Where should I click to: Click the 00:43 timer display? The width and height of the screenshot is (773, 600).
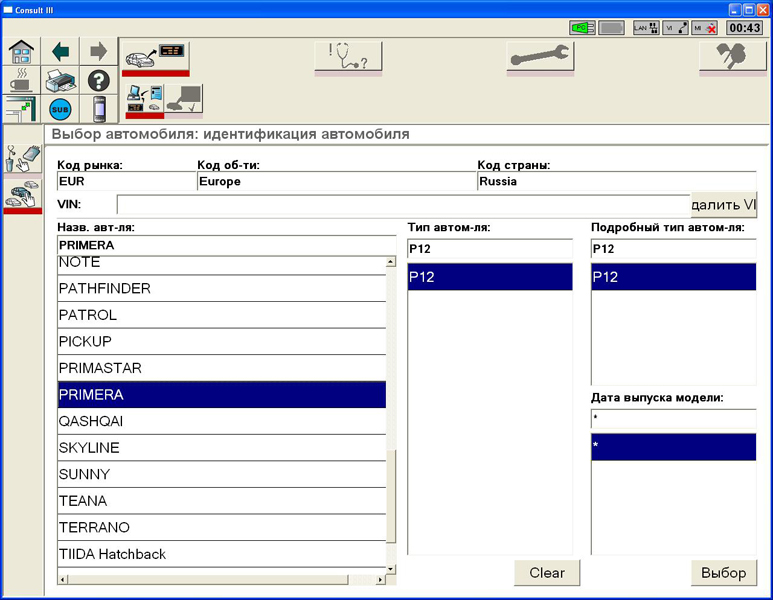[745, 28]
